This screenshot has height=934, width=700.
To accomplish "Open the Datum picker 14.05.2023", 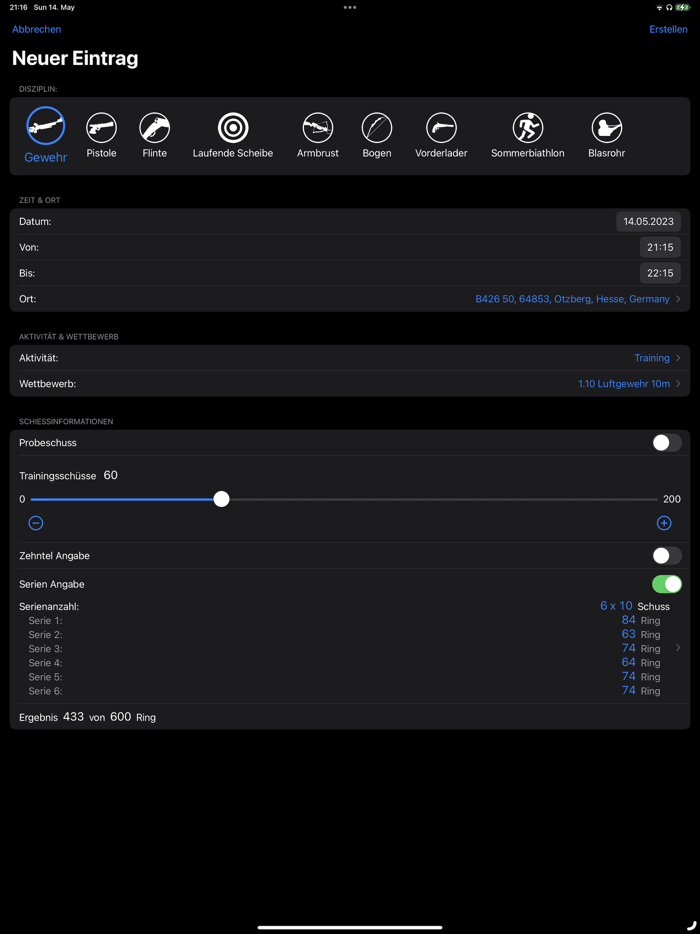I will click(x=648, y=222).
